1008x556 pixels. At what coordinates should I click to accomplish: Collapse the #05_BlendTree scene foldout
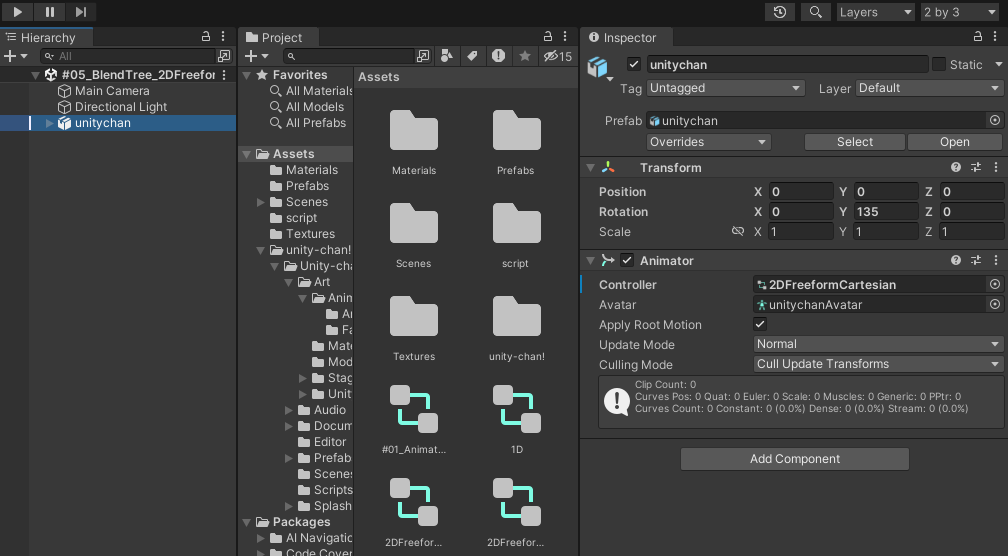(x=35, y=75)
